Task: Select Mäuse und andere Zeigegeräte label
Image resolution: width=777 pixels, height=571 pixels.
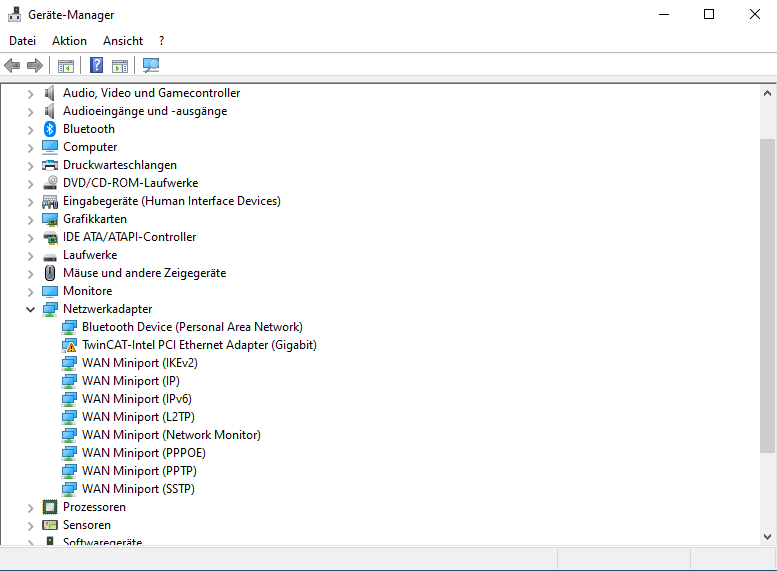Action: [144, 273]
